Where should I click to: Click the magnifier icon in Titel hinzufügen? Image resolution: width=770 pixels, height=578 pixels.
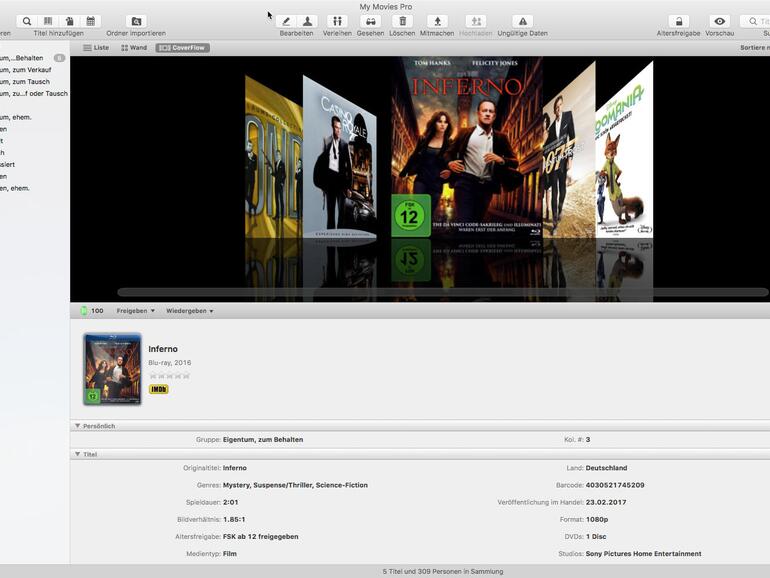tap(27, 21)
